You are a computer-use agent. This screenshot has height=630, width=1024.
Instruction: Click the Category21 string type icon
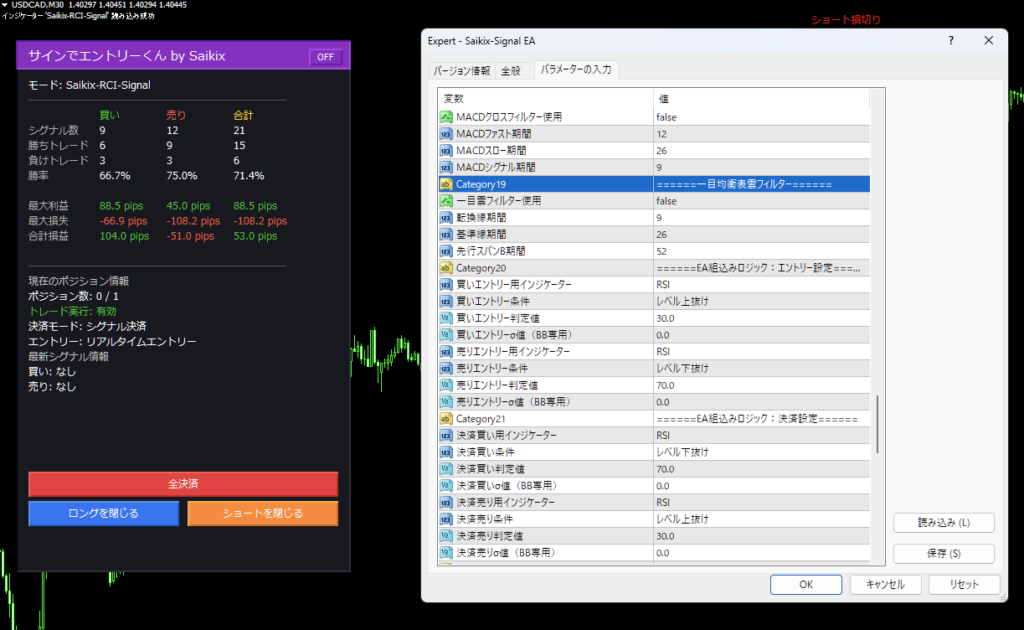(446, 418)
